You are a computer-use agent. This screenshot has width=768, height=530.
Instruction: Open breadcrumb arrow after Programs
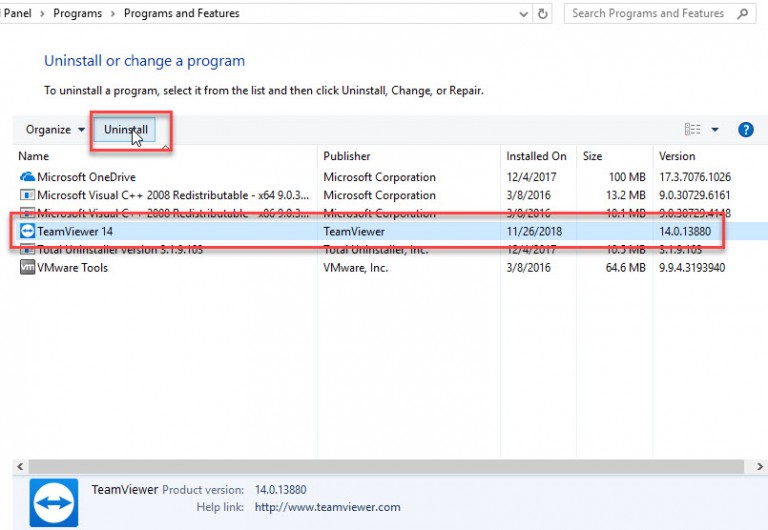[x=113, y=14]
